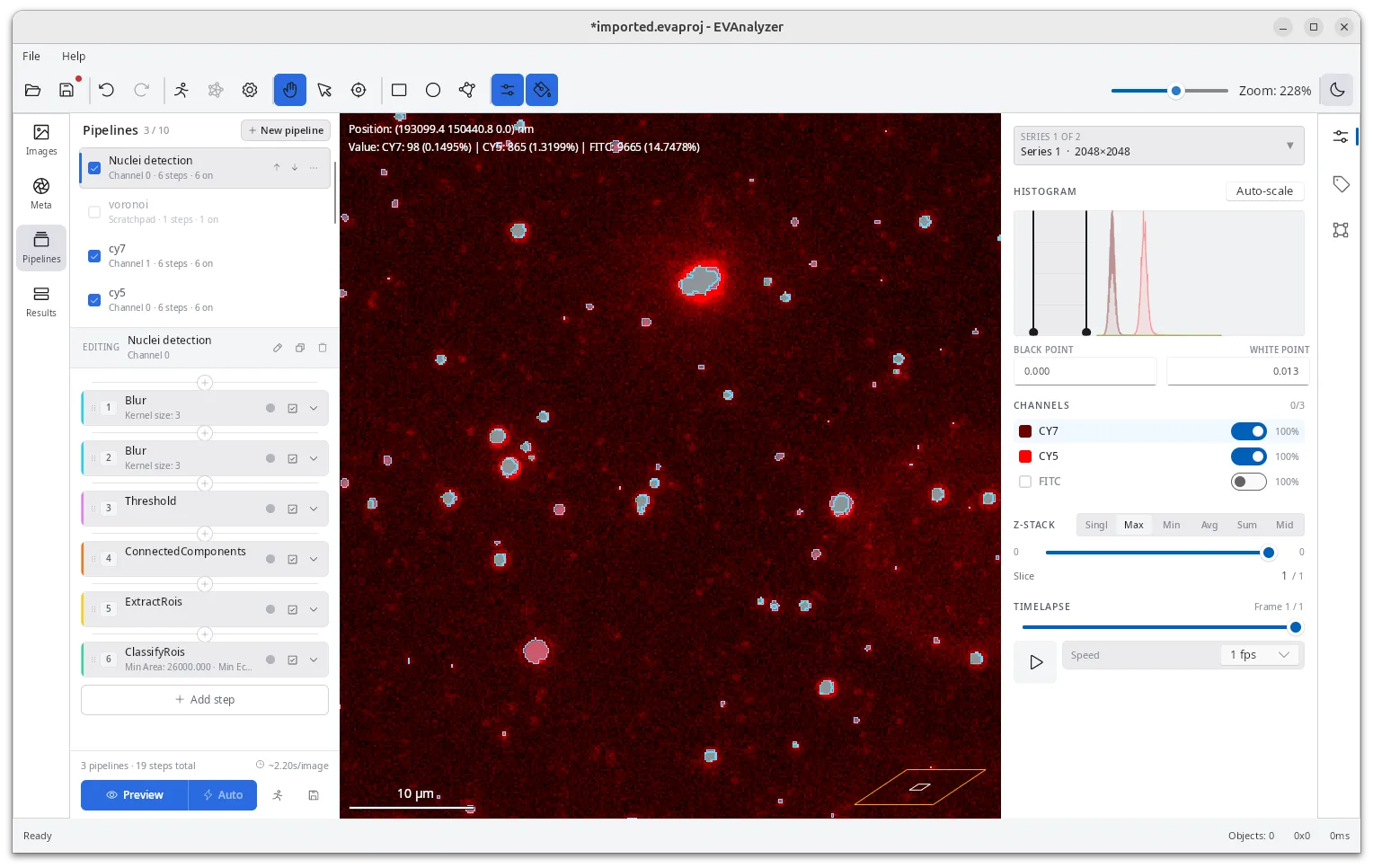
Task: Uncheck the cy7 pipeline checkbox
Action: (x=94, y=256)
